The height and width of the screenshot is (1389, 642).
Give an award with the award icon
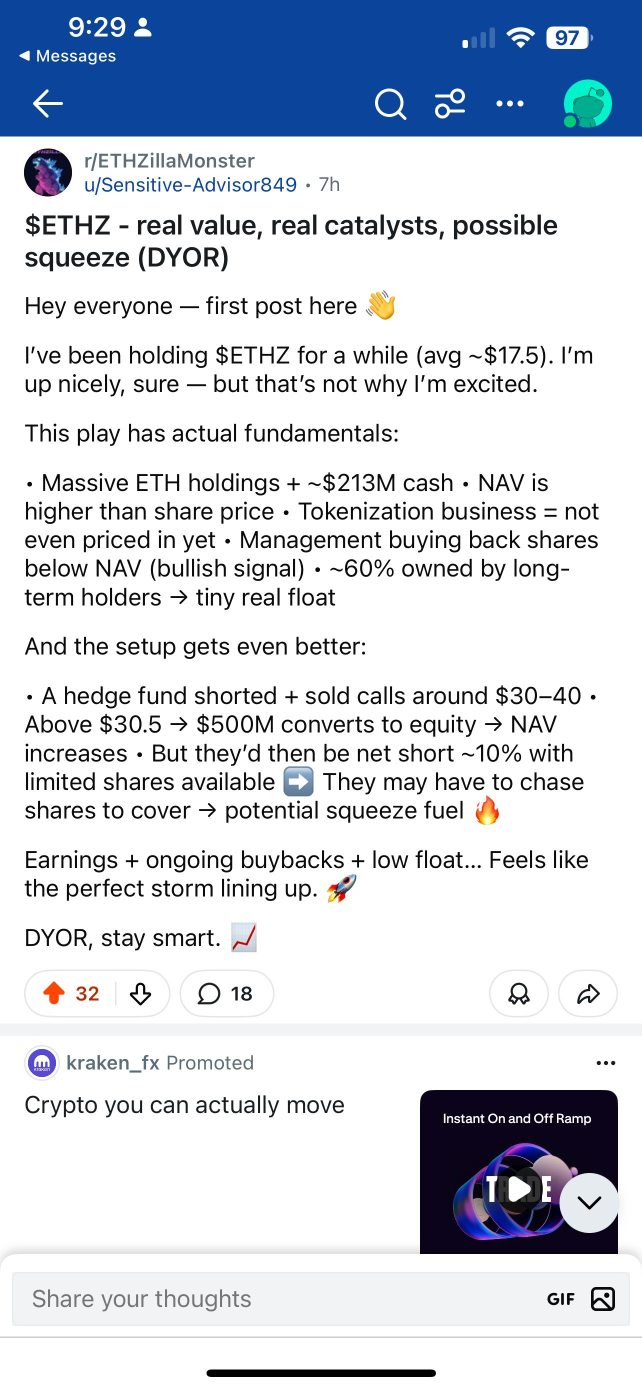coord(519,993)
